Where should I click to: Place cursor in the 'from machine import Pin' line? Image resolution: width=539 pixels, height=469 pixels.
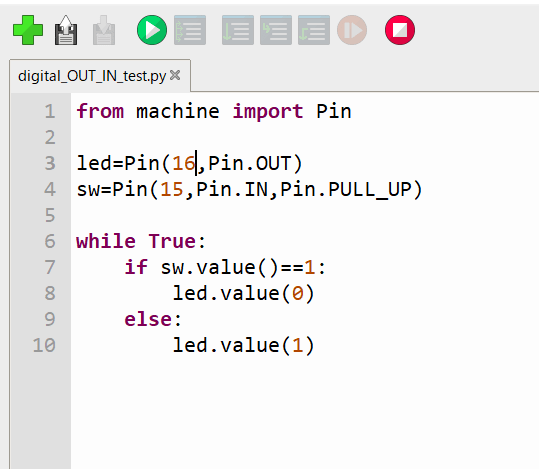tap(213, 111)
